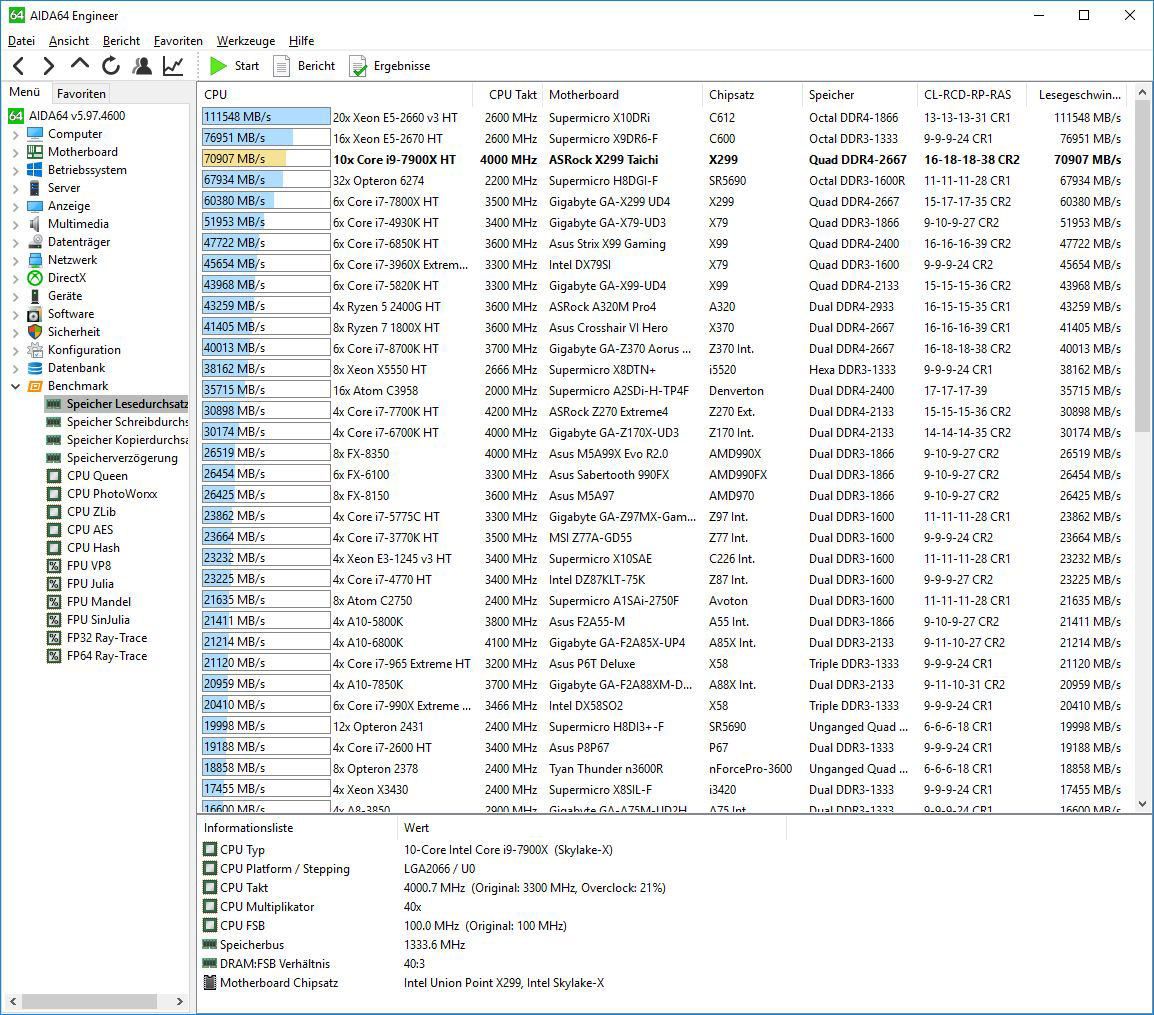The height and width of the screenshot is (1015, 1154).
Task: Open the Bericht menu
Action: point(121,41)
